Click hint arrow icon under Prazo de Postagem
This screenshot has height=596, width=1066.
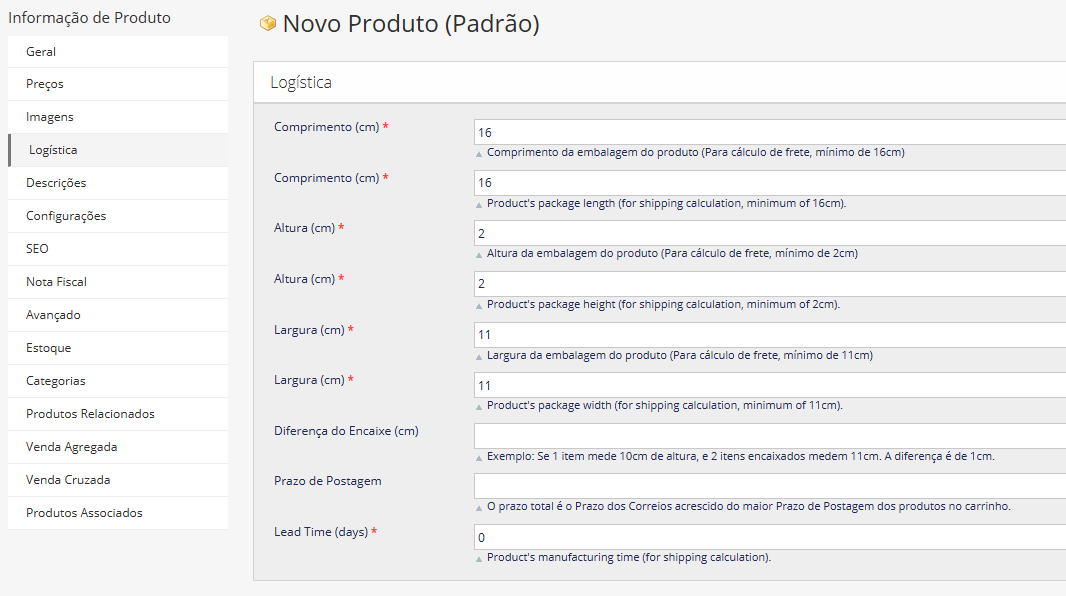479,507
